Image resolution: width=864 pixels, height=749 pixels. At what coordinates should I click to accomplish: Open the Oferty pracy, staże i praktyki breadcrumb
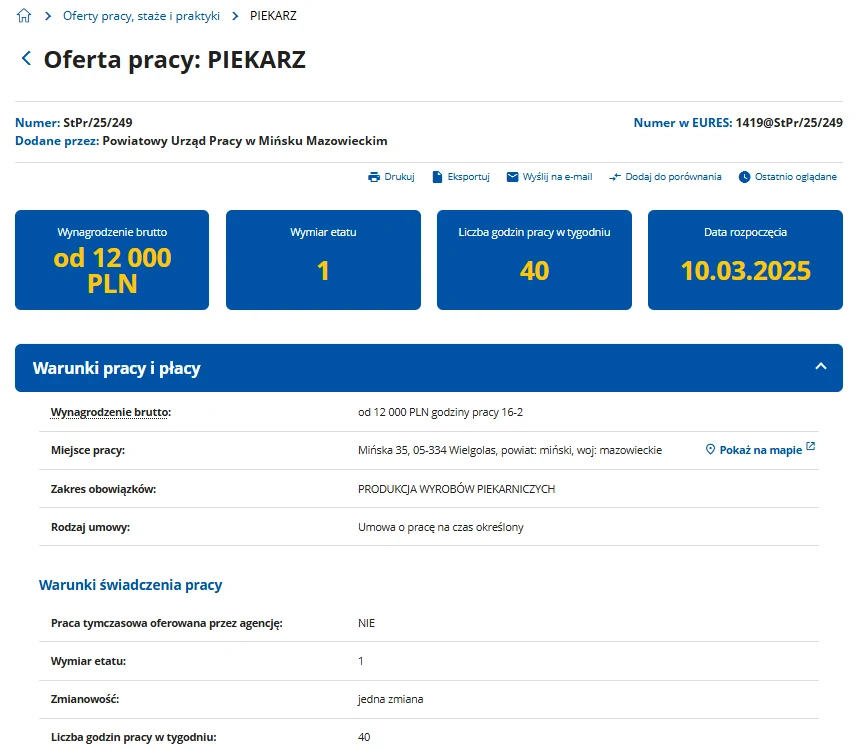tap(140, 15)
